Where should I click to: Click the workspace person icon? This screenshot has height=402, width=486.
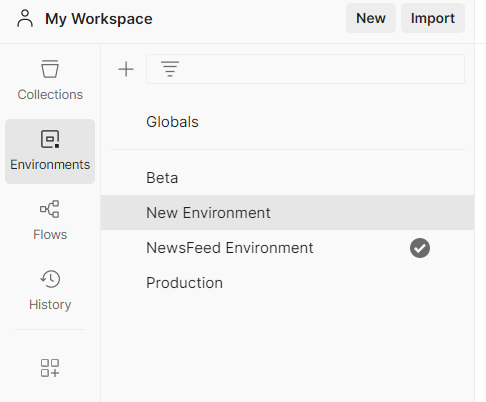pos(25,18)
